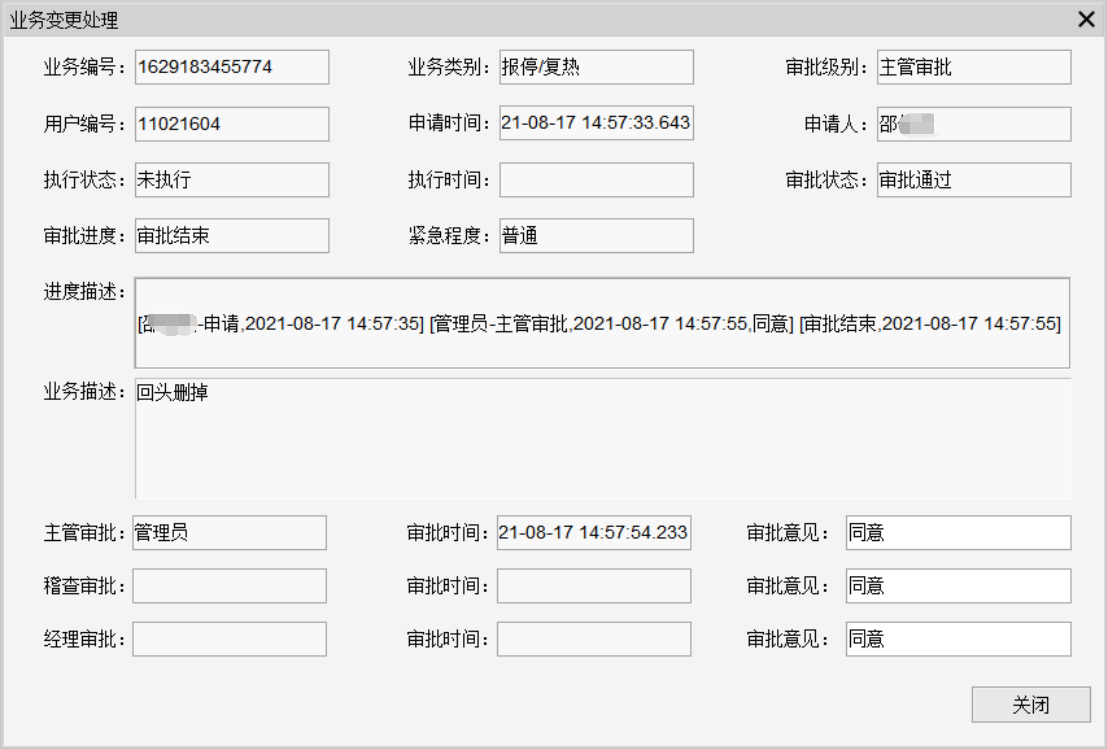
Task: Click the 执行状态 field showing 未执行
Action: point(232,180)
